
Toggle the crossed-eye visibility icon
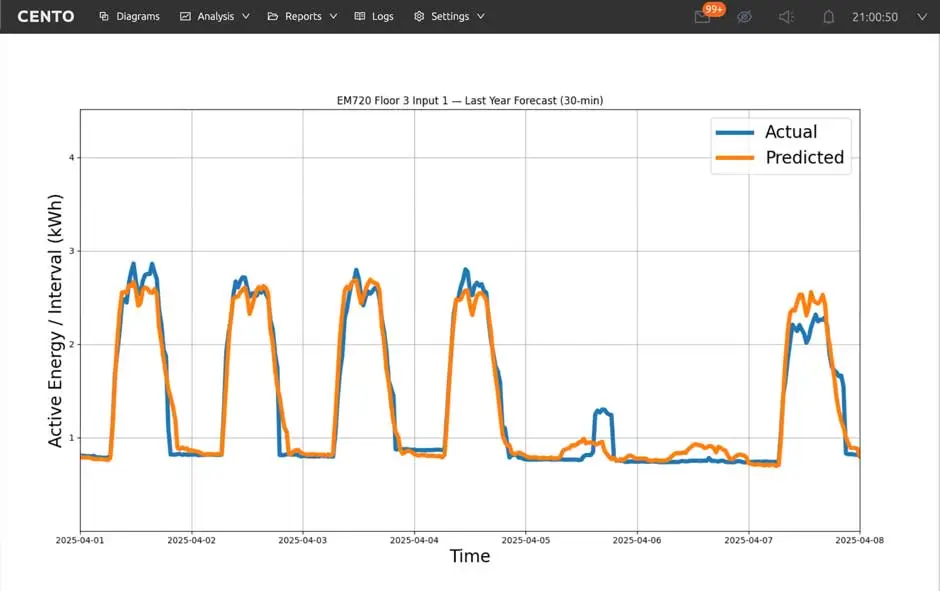(x=744, y=17)
